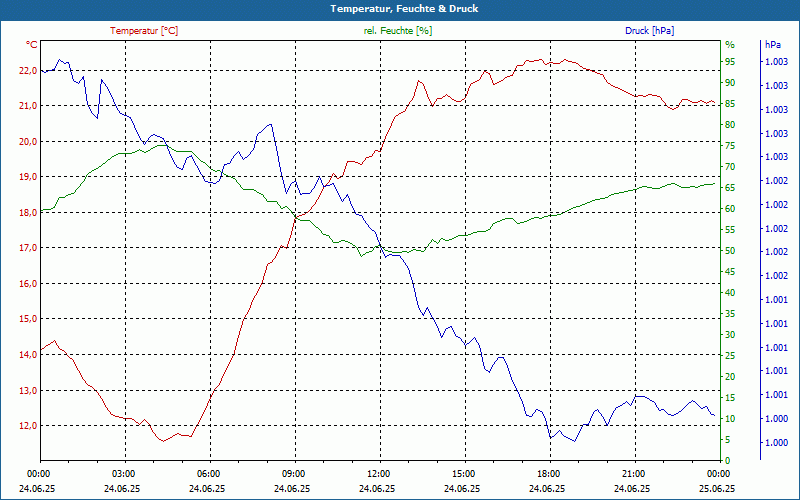Click the 5 humidity axis label

point(728,440)
